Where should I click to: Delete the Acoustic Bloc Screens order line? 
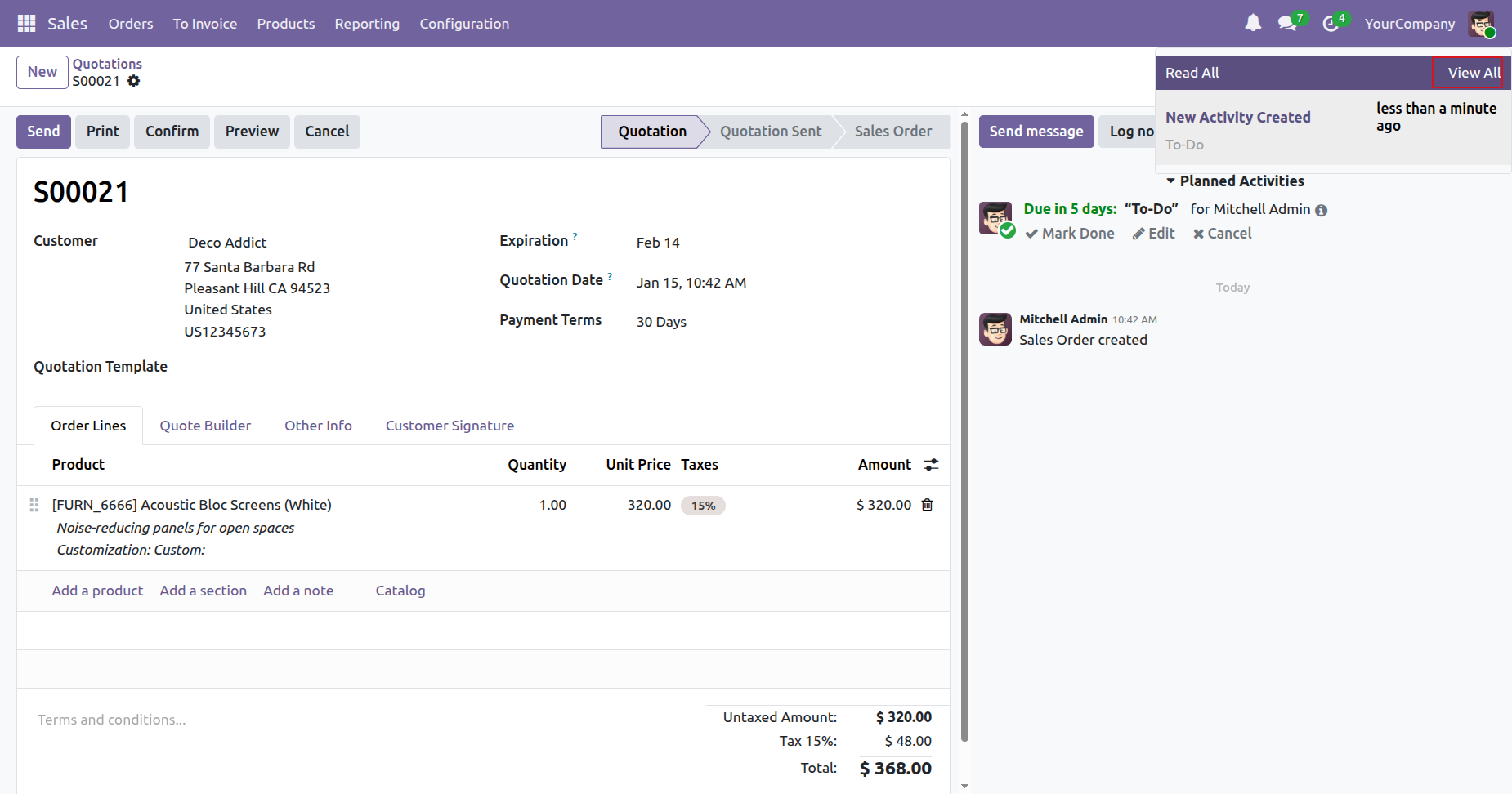click(927, 505)
